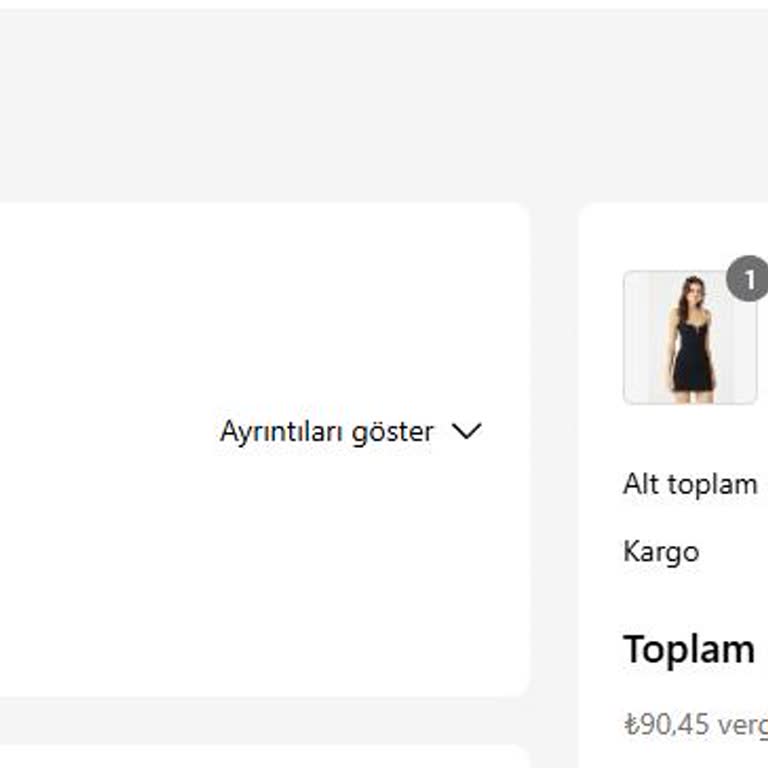Click the partially visible card at the bottom
Viewport: 768px width, 768px height.
pos(260,757)
